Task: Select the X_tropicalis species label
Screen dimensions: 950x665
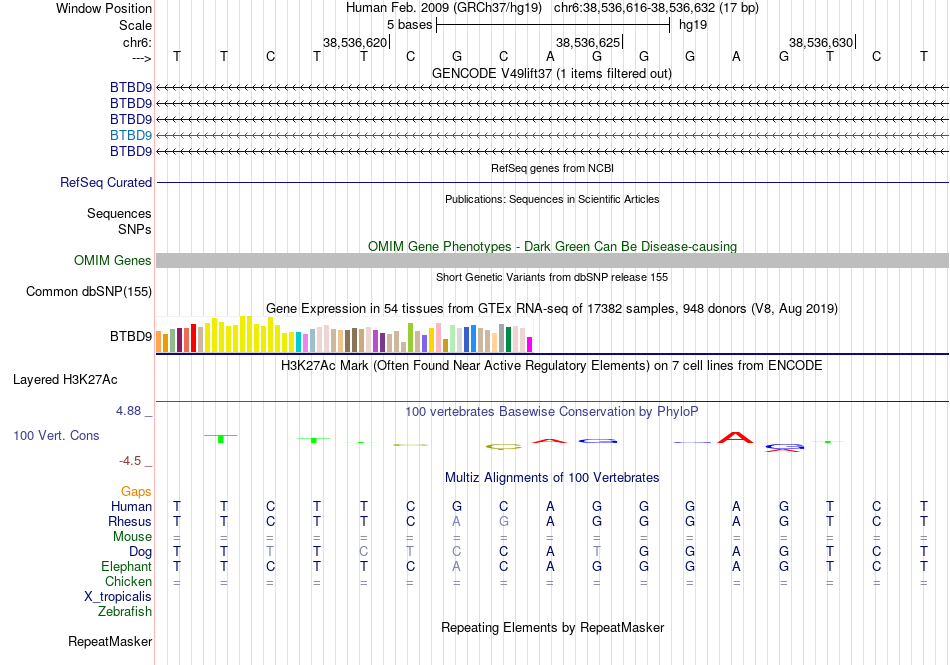Action: [118, 597]
